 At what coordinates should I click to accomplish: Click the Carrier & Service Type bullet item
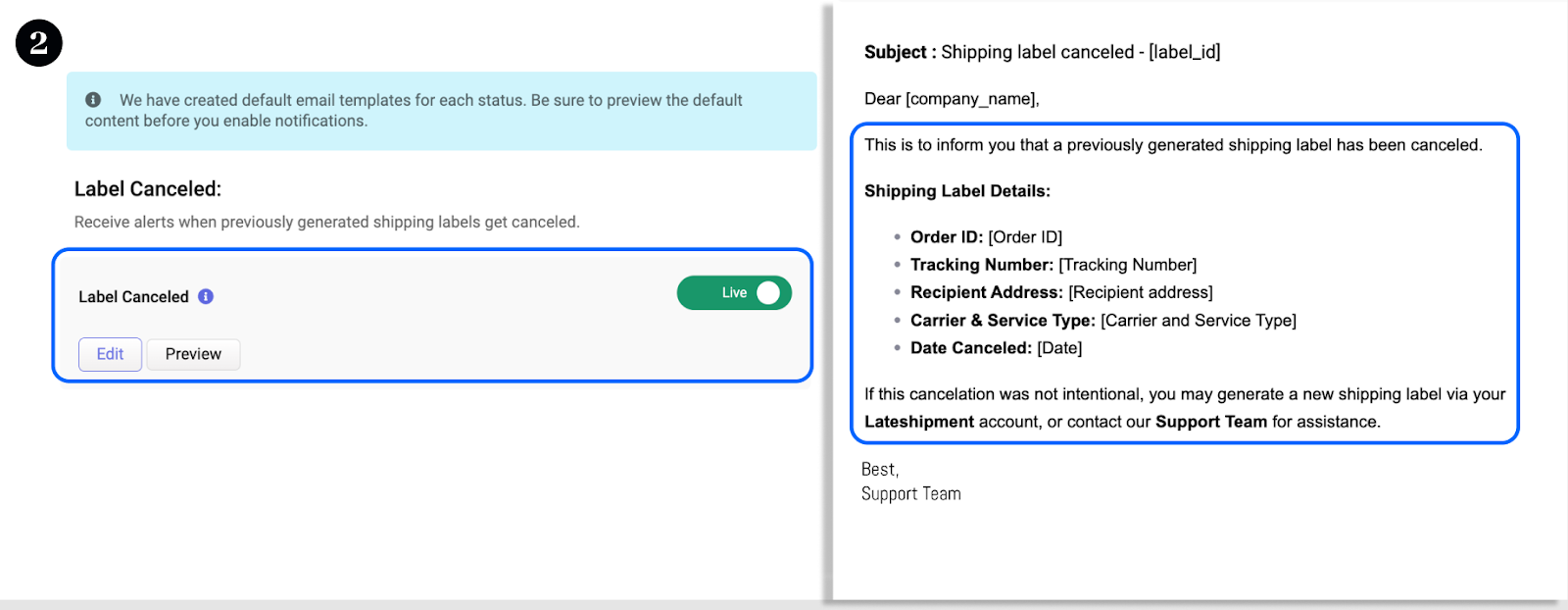pos(1102,321)
